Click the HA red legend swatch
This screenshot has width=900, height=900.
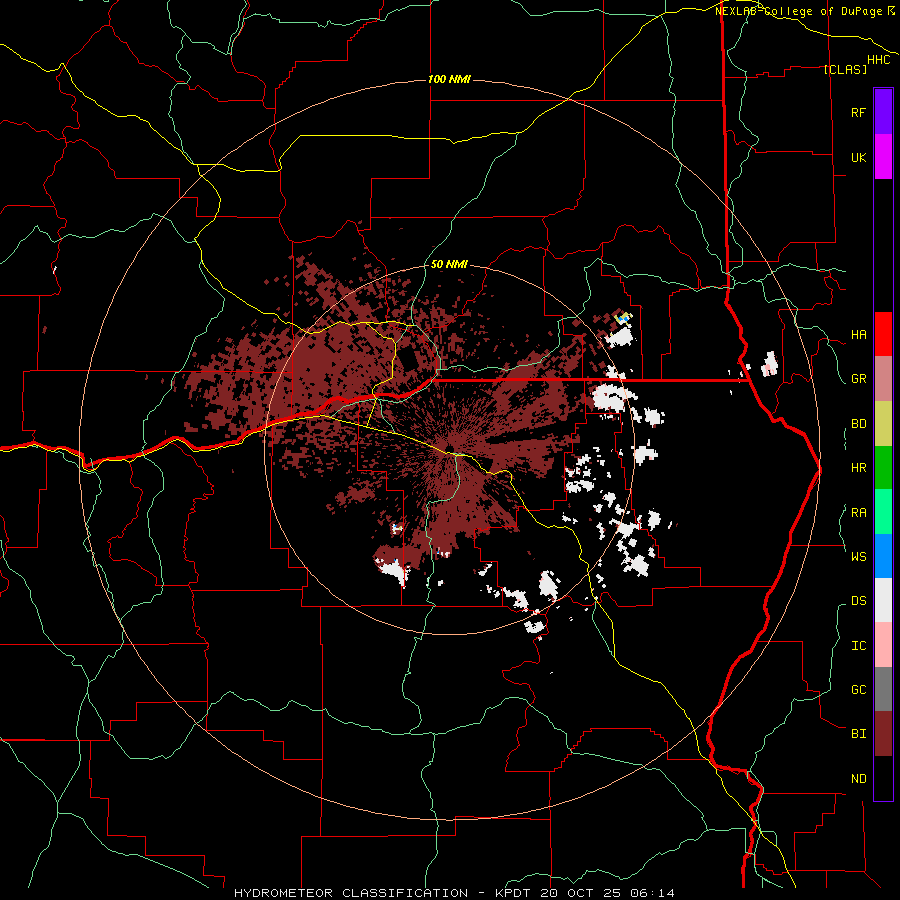pyautogui.click(x=883, y=334)
